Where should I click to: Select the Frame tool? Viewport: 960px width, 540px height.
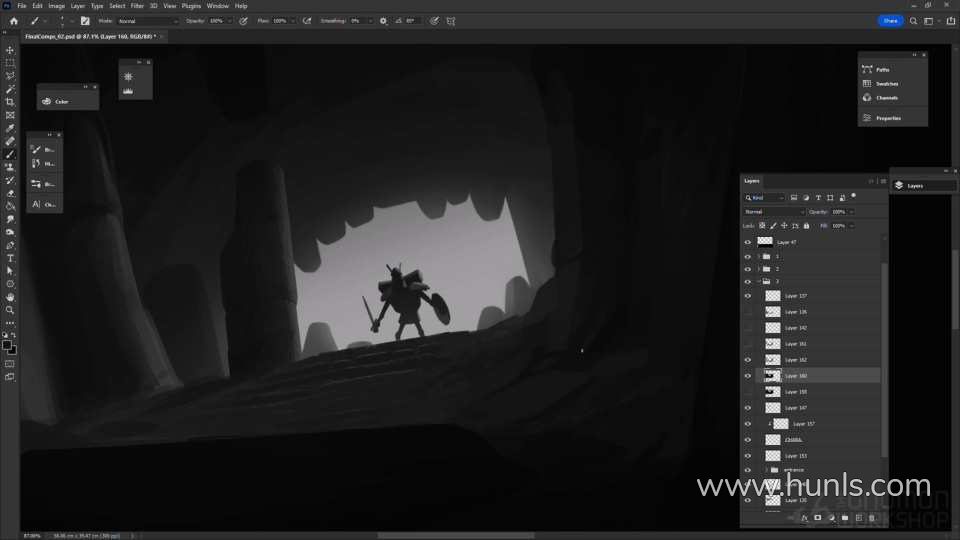pos(10,115)
